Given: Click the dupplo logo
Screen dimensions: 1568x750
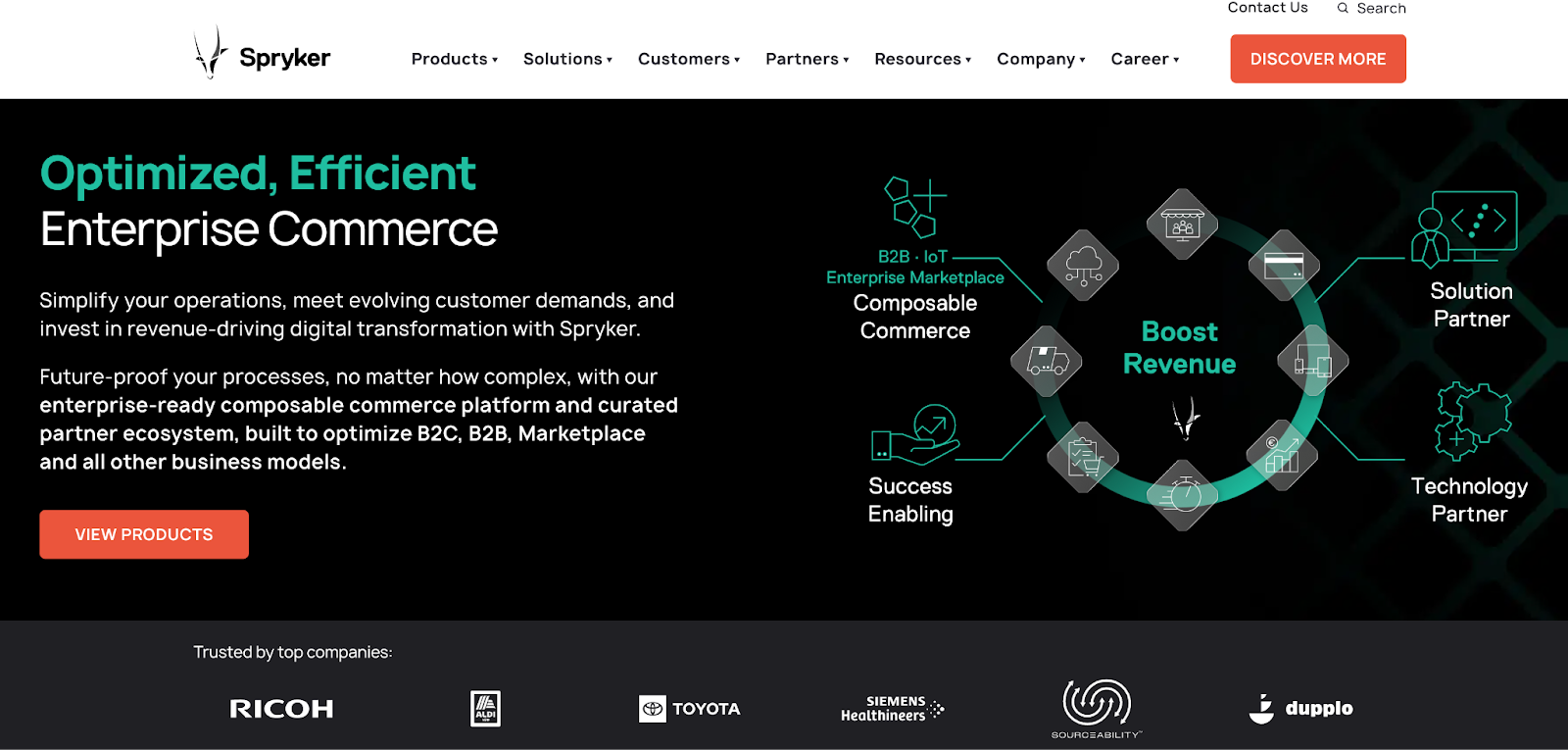Looking at the screenshot, I should [x=1300, y=708].
